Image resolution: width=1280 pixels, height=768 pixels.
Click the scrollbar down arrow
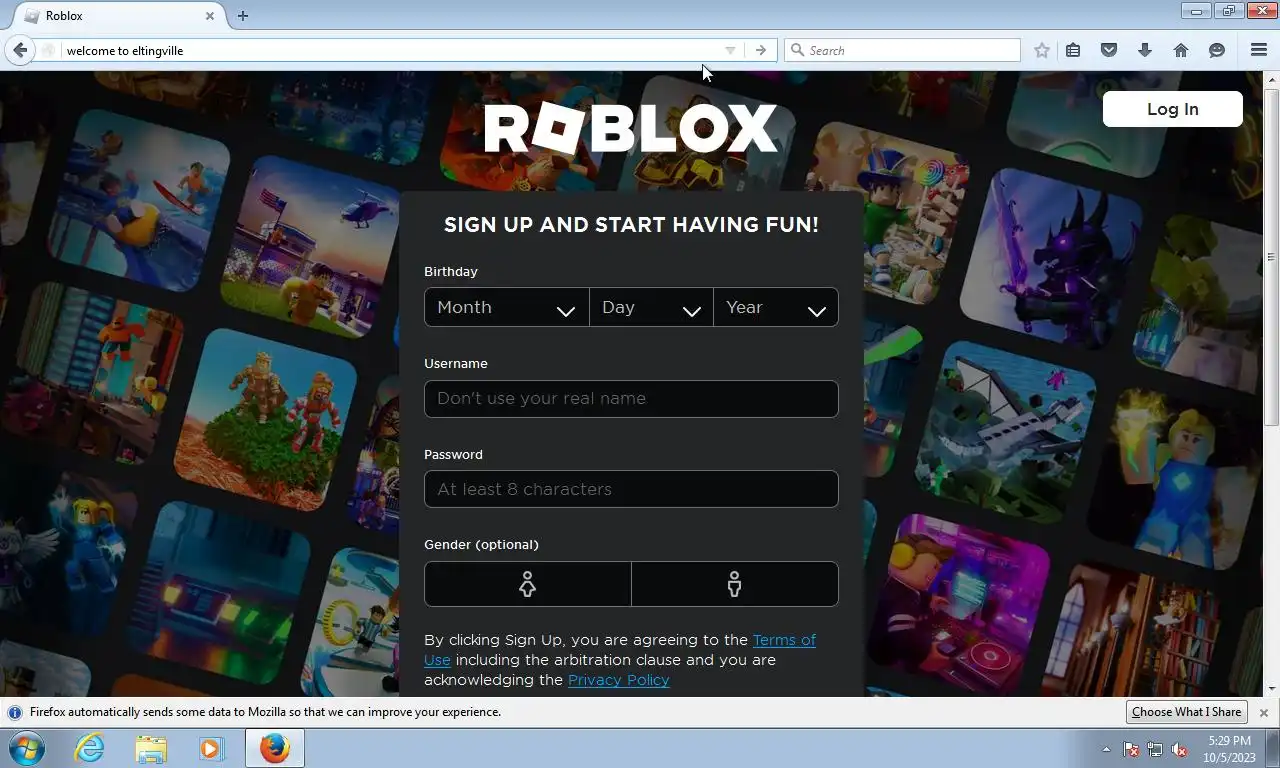point(1272,689)
